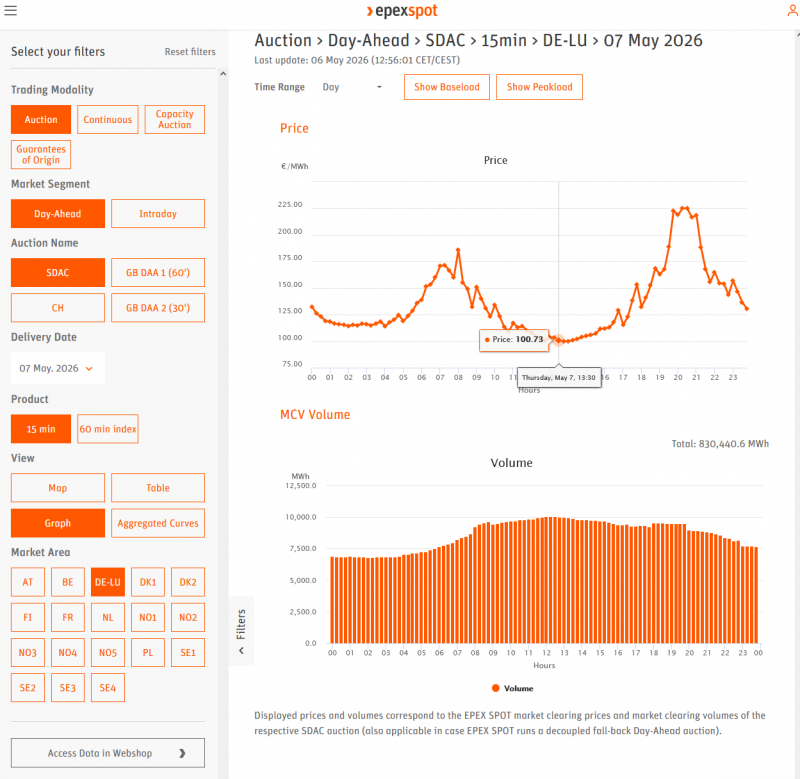
Task: Click the Price chart title
Action: point(495,160)
